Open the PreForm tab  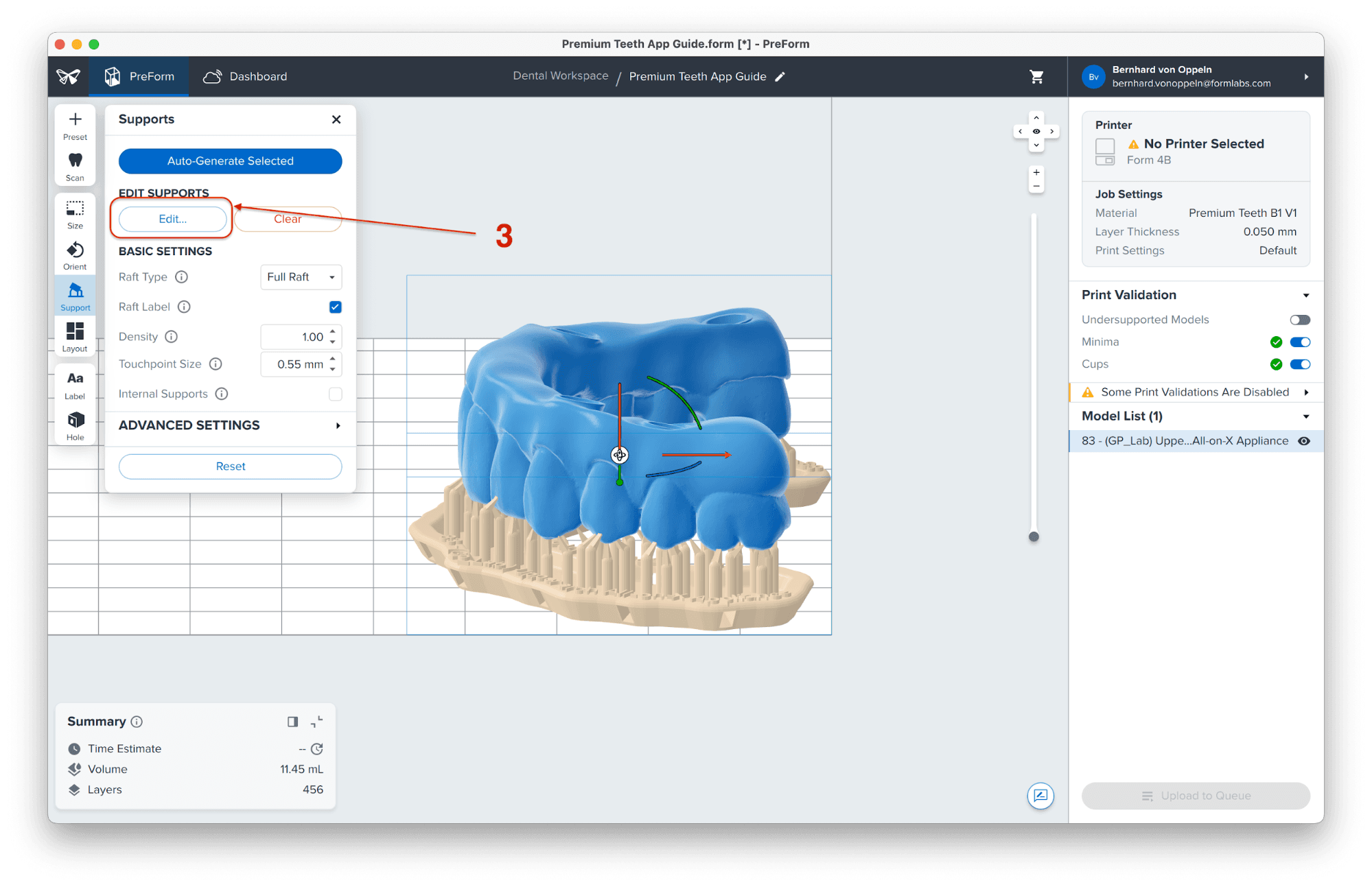tap(140, 77)
